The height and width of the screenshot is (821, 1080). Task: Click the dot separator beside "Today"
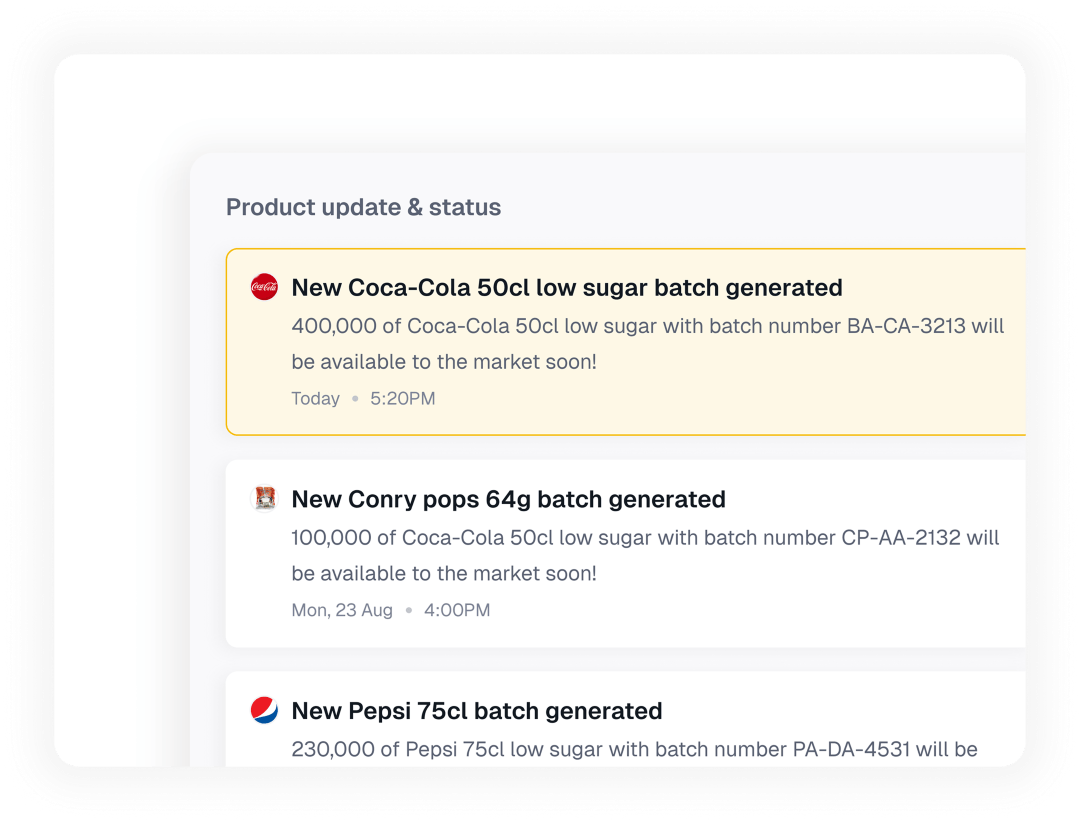coord(354,399)
